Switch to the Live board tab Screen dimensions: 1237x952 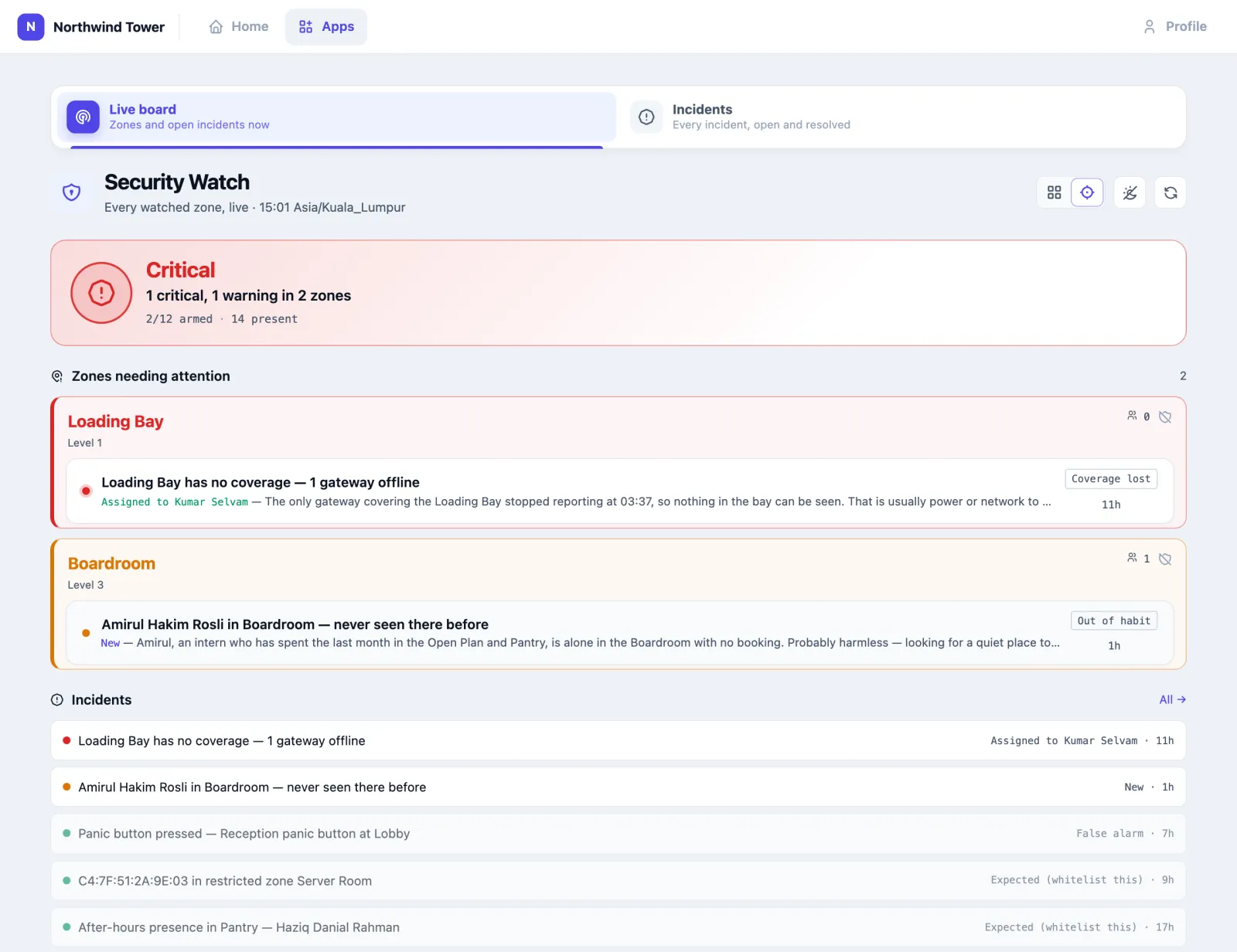click(x=336, y=117)
